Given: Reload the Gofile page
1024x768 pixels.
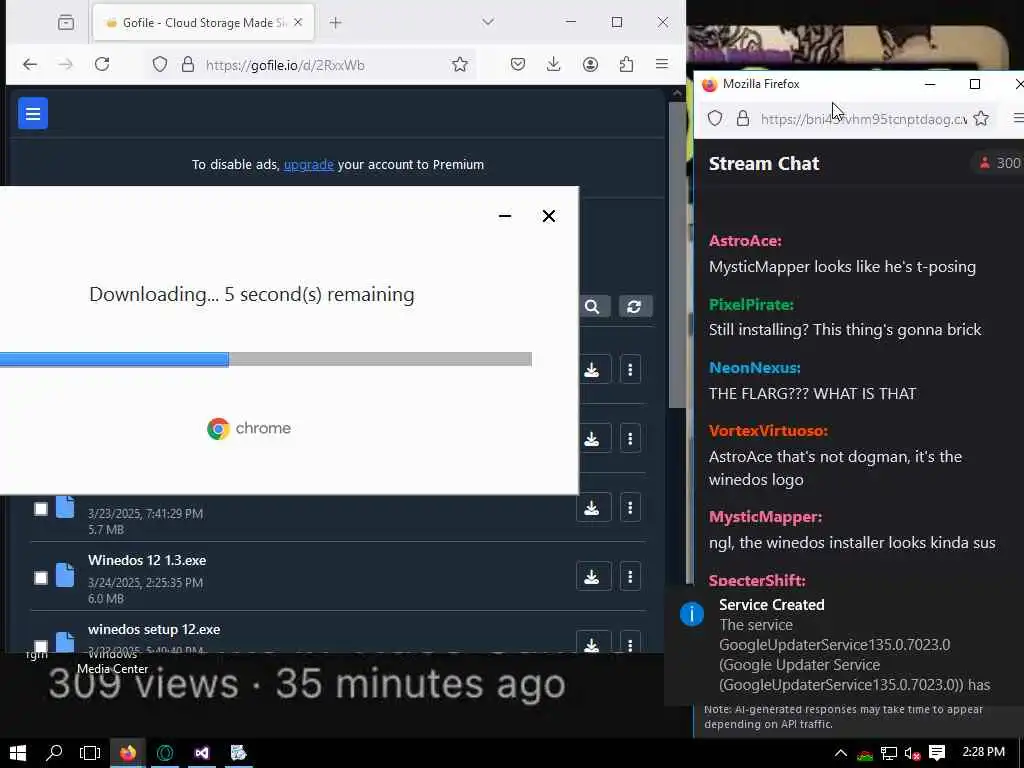Looking at the screenshot, I should point(102,64).
